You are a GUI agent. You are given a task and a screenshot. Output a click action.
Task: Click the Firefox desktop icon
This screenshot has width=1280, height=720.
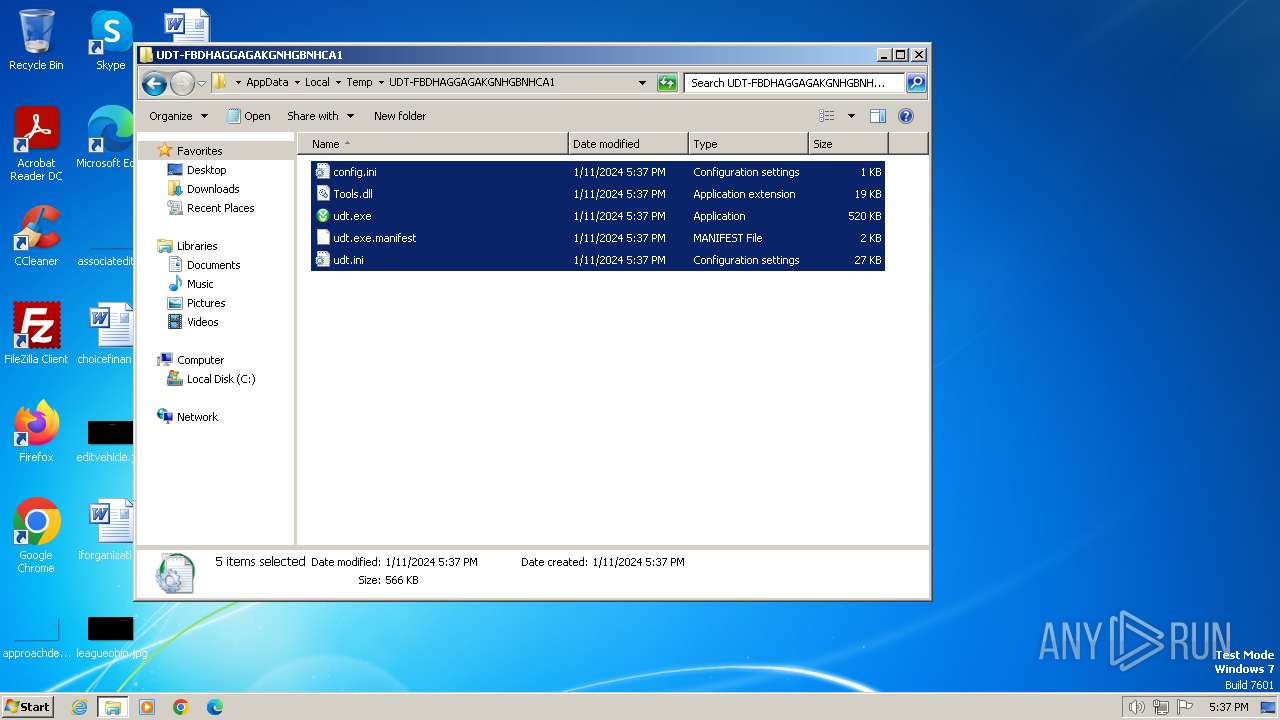point(36,432)
